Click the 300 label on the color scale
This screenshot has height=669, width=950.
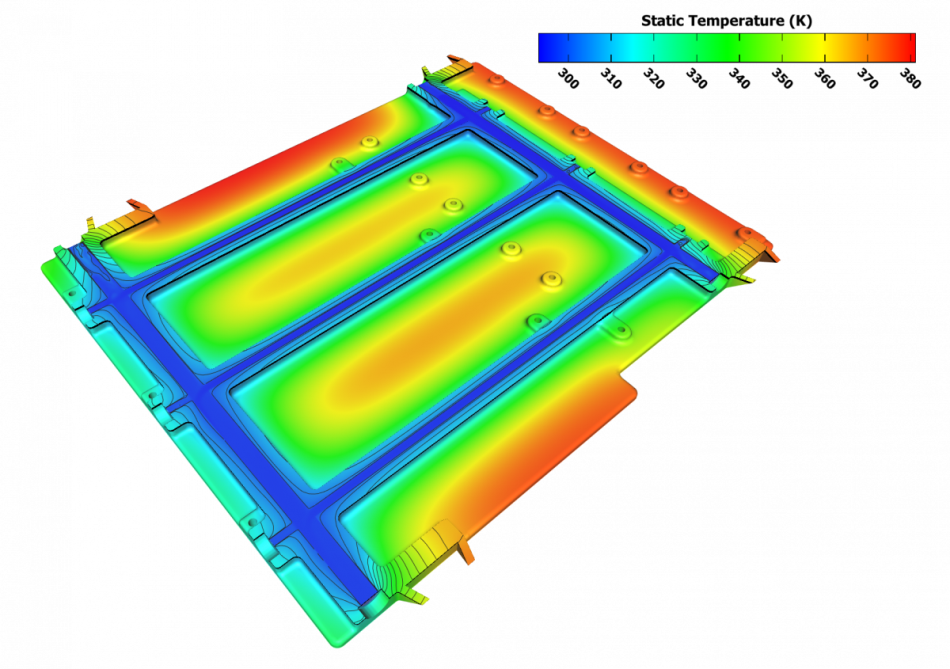pos(568,79)
